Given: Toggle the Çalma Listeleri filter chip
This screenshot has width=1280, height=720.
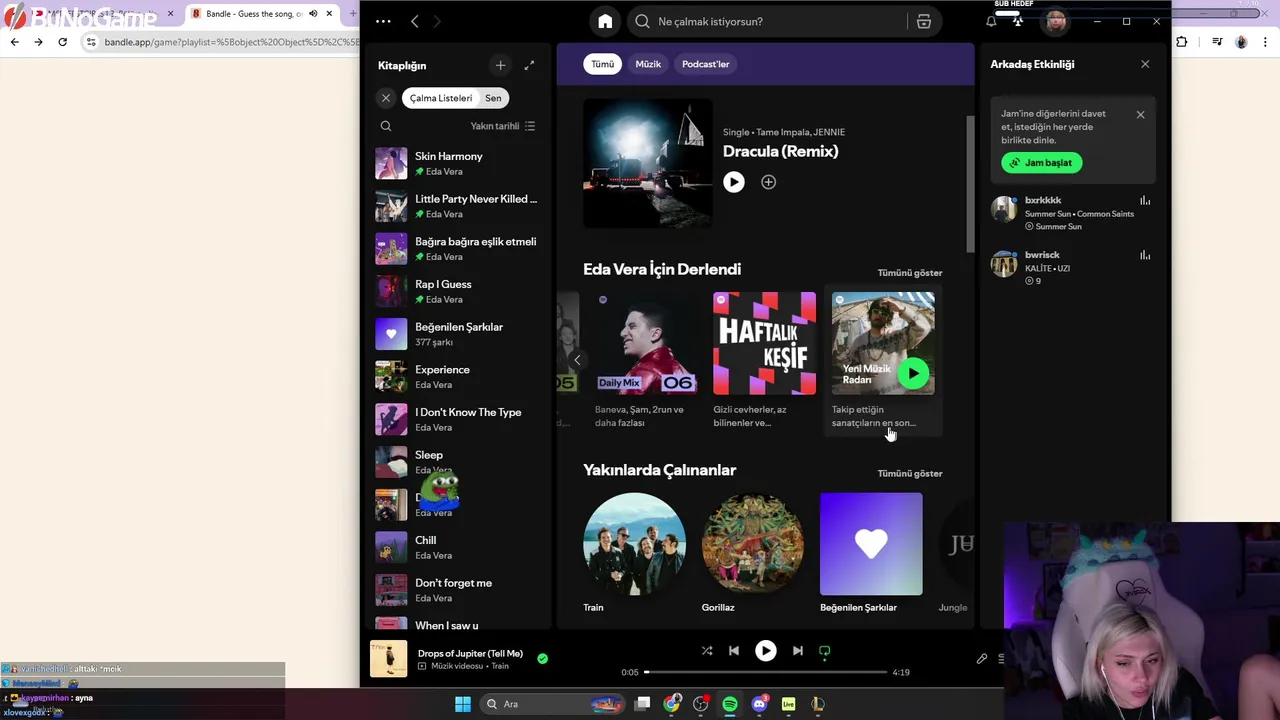Looking at the screenshot, I should (x=441, y=98).
